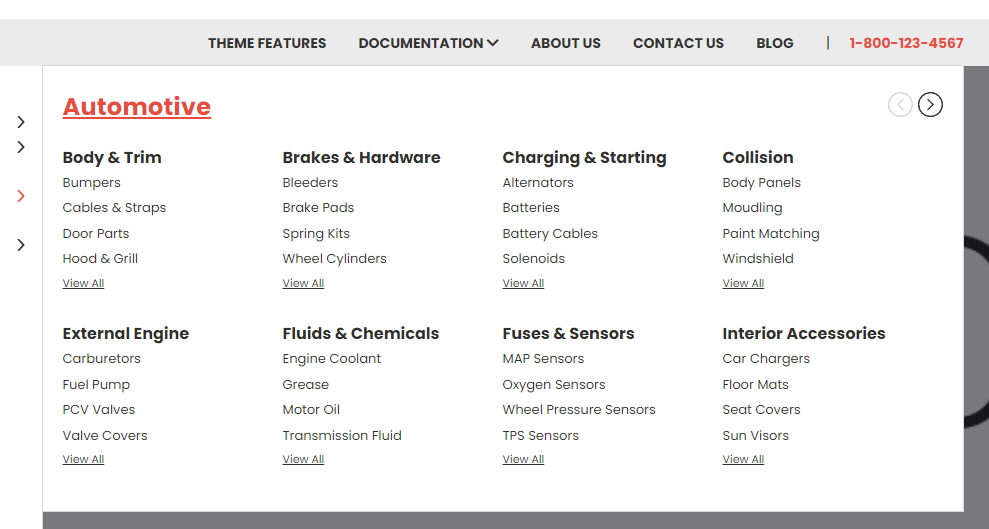Click the next slide arrow icon
Screen dimensions: 989x529
point(930,104)
